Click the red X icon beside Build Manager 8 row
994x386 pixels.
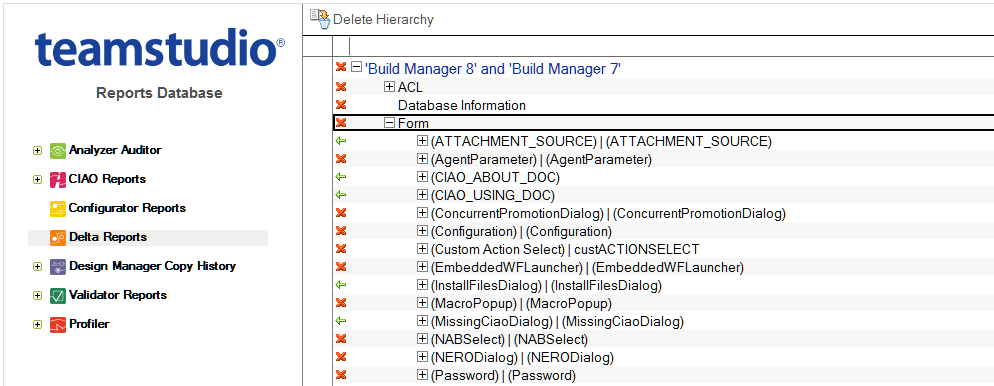pos(341,67)
